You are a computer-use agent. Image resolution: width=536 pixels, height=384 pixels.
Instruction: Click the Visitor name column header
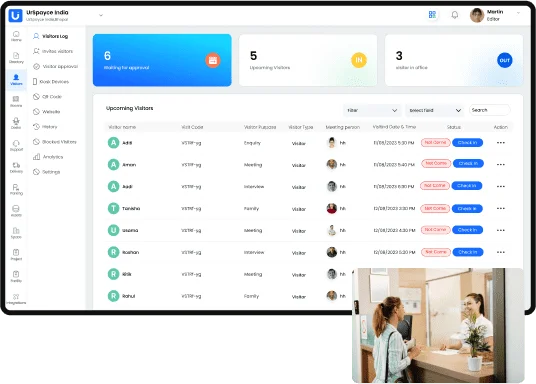[x=122, y=127]
